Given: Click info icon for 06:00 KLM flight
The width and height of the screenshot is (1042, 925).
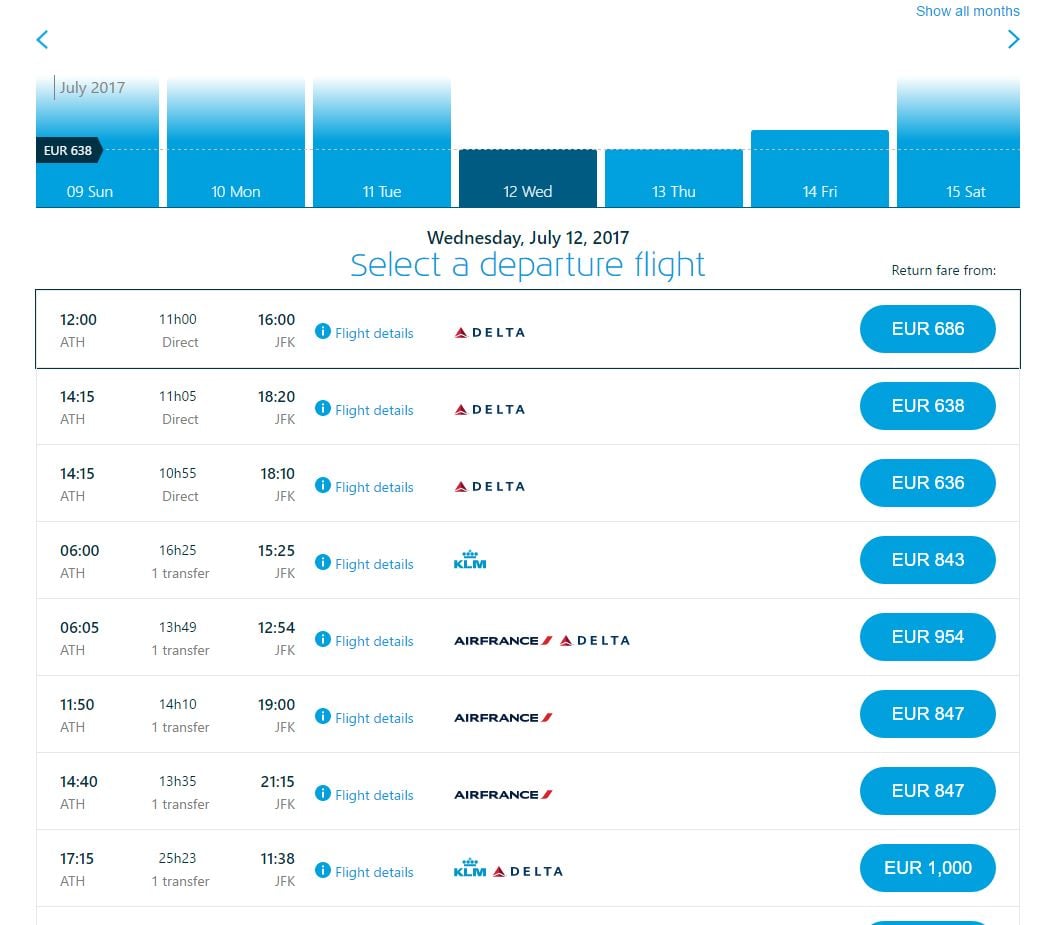Looking at the screenshot, I should tap(322, 563).
